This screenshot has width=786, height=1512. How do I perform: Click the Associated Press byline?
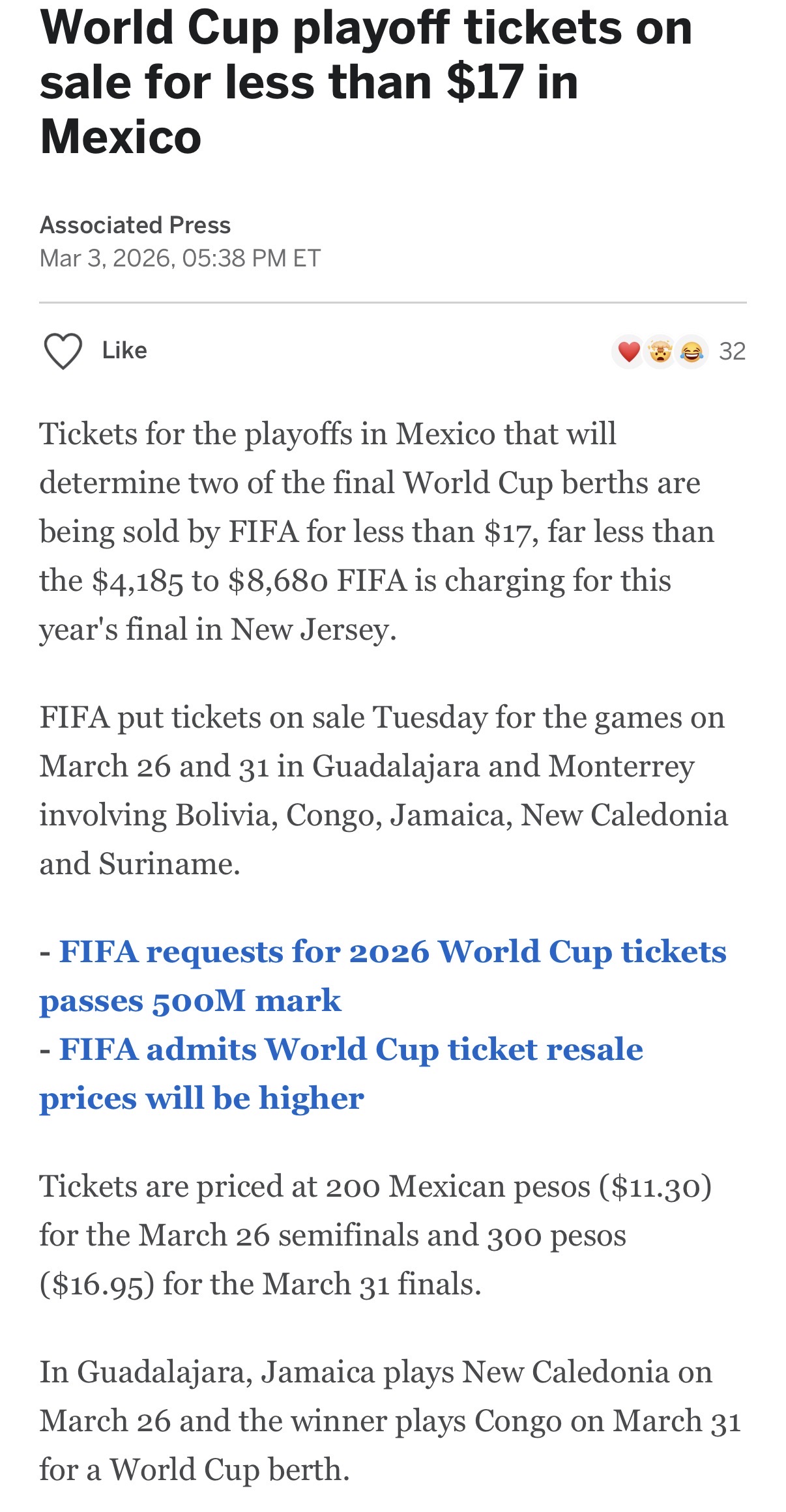point(135,225)
